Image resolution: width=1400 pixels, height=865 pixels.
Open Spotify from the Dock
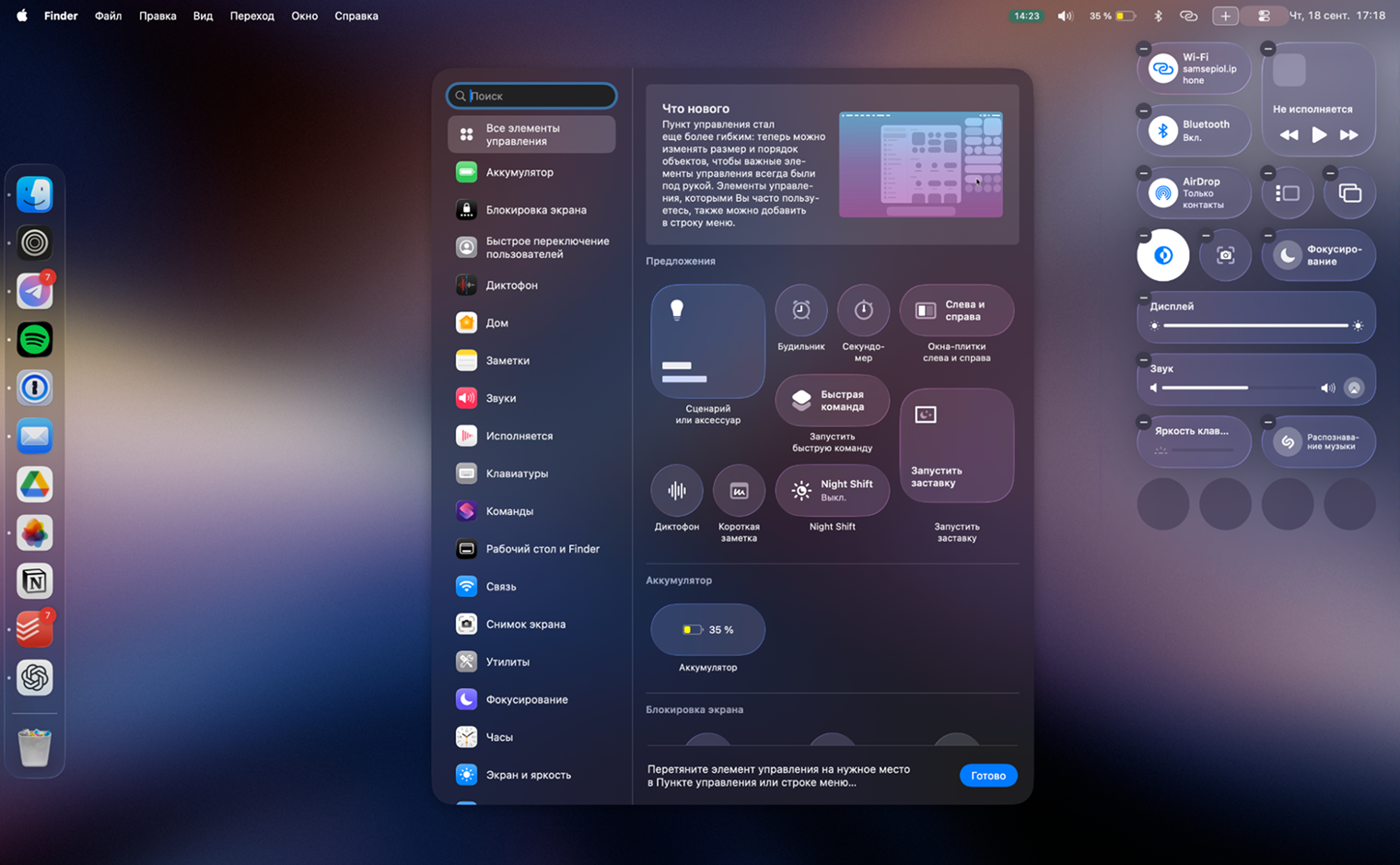(x=34, y=339)
